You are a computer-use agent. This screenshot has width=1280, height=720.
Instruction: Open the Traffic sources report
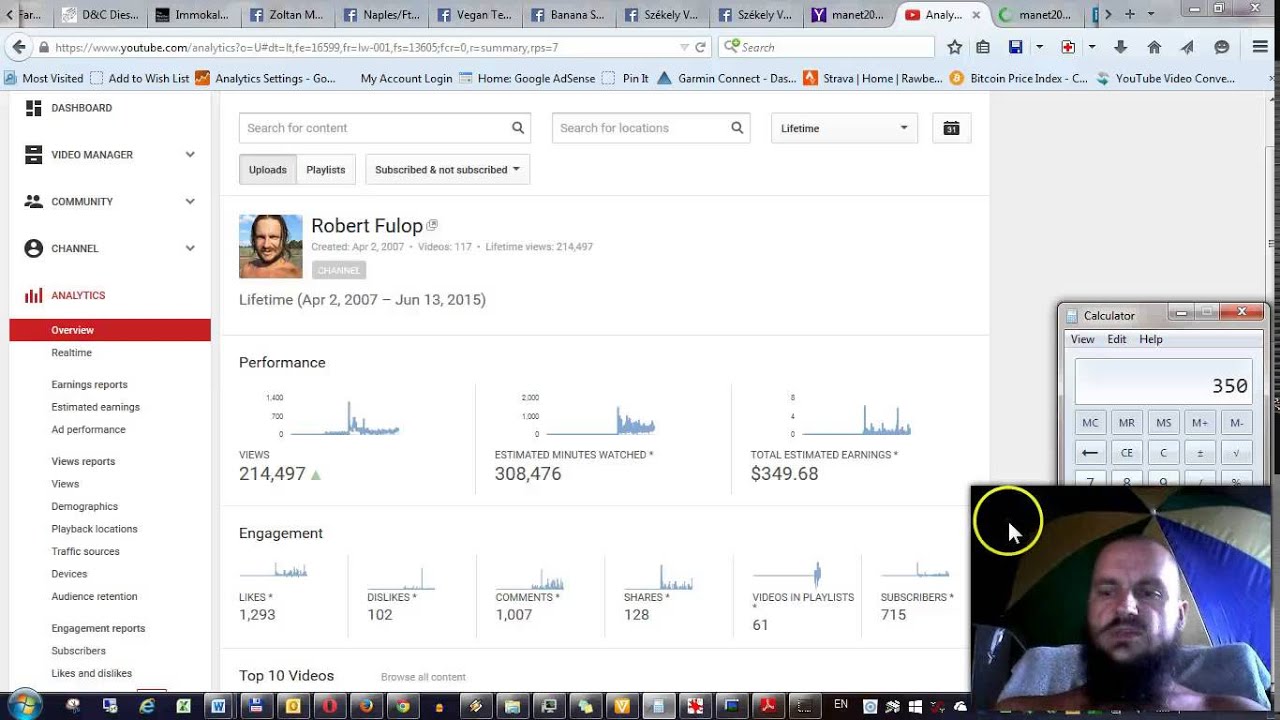pos(85,552)
